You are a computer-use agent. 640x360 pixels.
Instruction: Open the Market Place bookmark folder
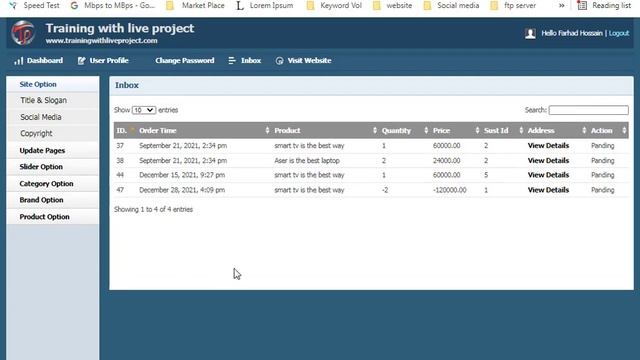[x=170, y=6]
